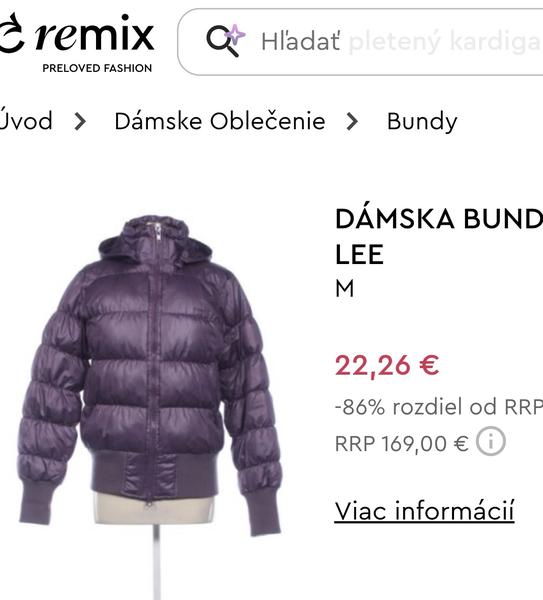Viewport: 543px width, 600px height.
Task: Click the 22,26 € price
Action: pos(387,365)
